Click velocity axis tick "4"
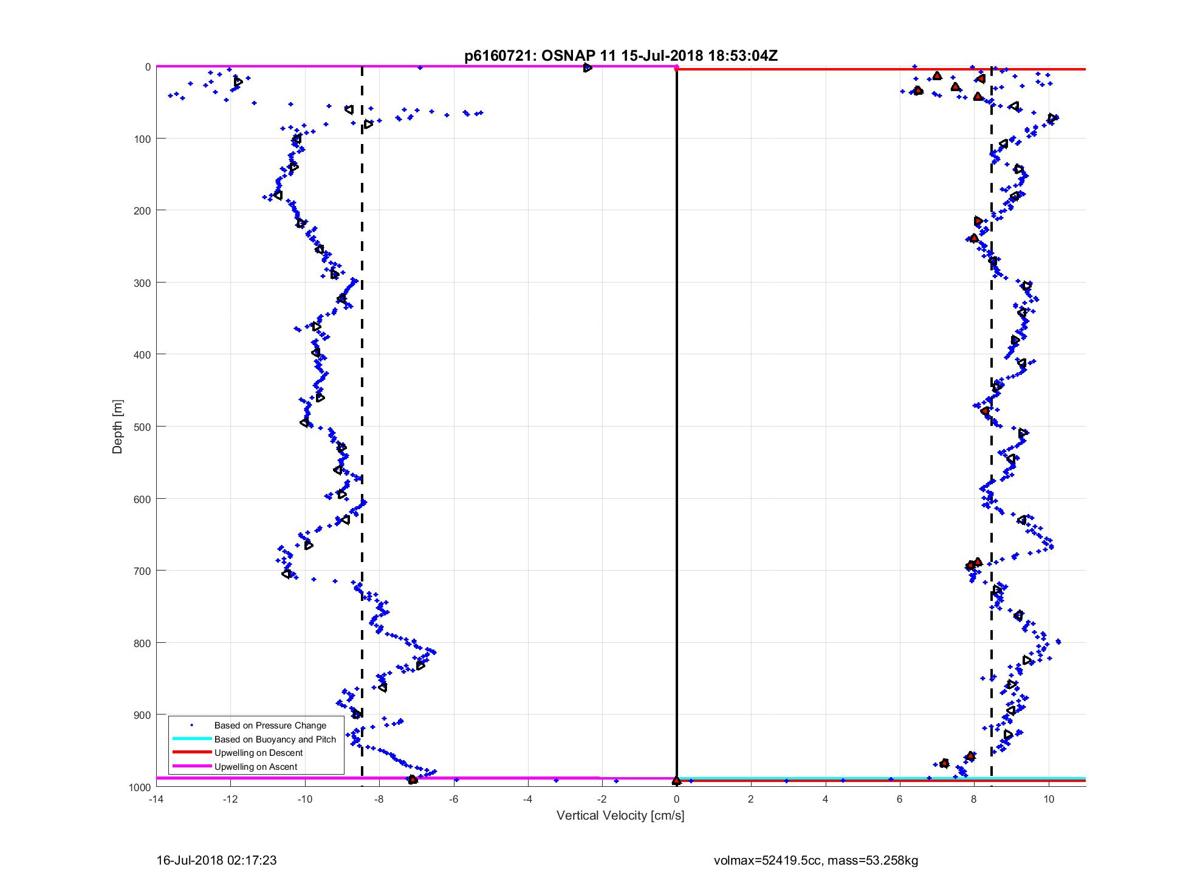The width and height of the screenshot is (1200, 885). tap(825, 799)
